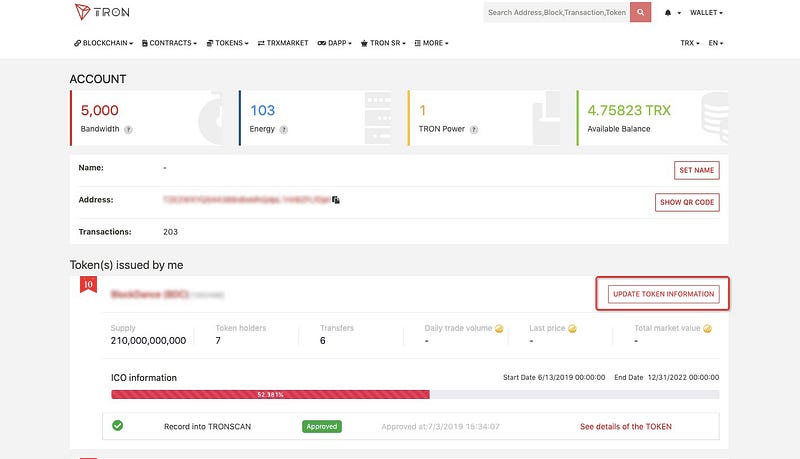
Task: Expand the MORE menu
Action: coord(432,43)
